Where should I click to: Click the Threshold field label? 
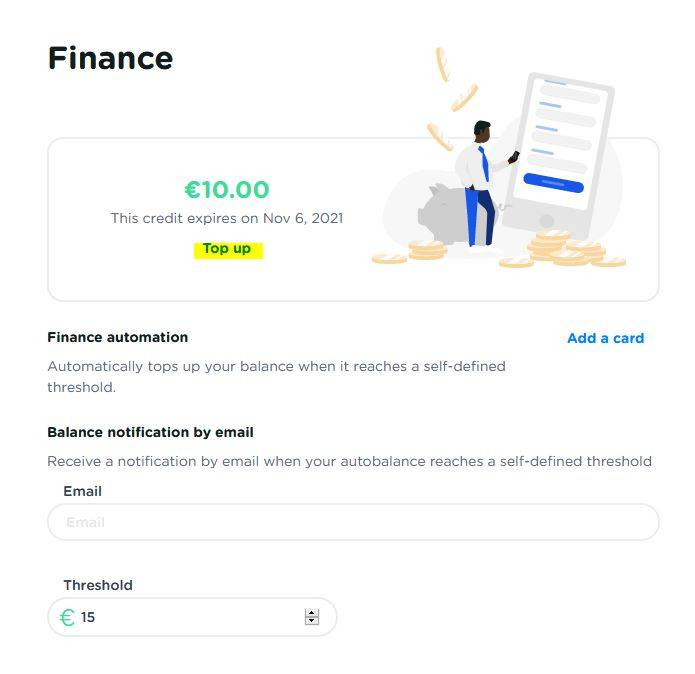coord(98,585)
